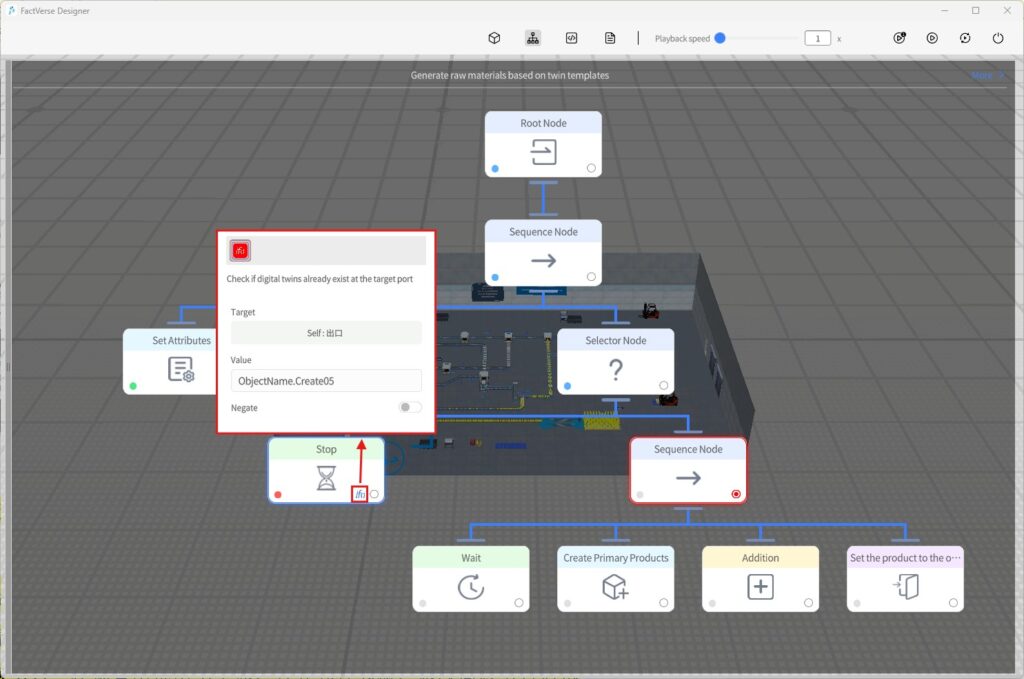Expand the More link at top right
The image size is (1024, 679).
pyautogui.click(x=986, y=76)
